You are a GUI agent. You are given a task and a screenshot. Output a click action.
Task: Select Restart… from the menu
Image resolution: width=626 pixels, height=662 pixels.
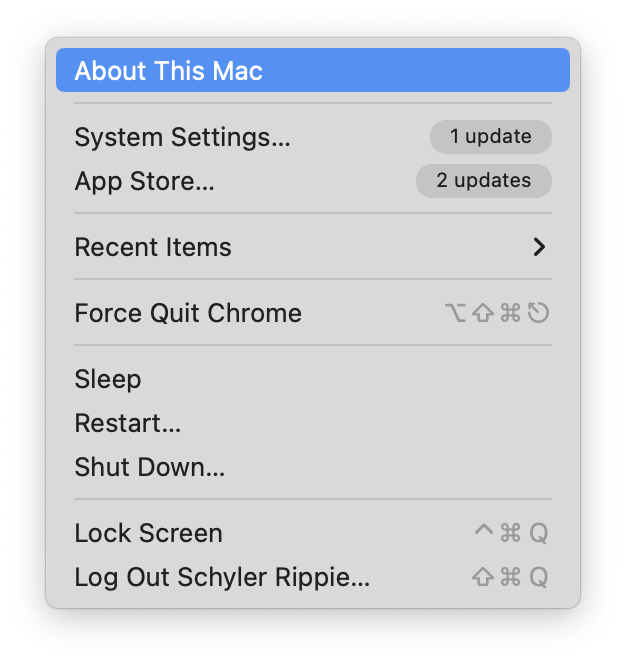coord(128,423)
